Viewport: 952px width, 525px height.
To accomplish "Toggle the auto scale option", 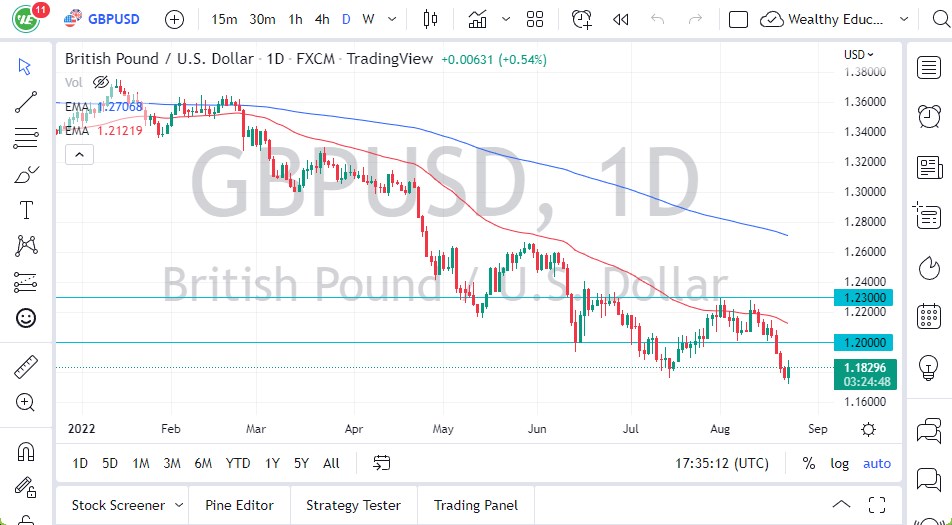I will [877, 463].
